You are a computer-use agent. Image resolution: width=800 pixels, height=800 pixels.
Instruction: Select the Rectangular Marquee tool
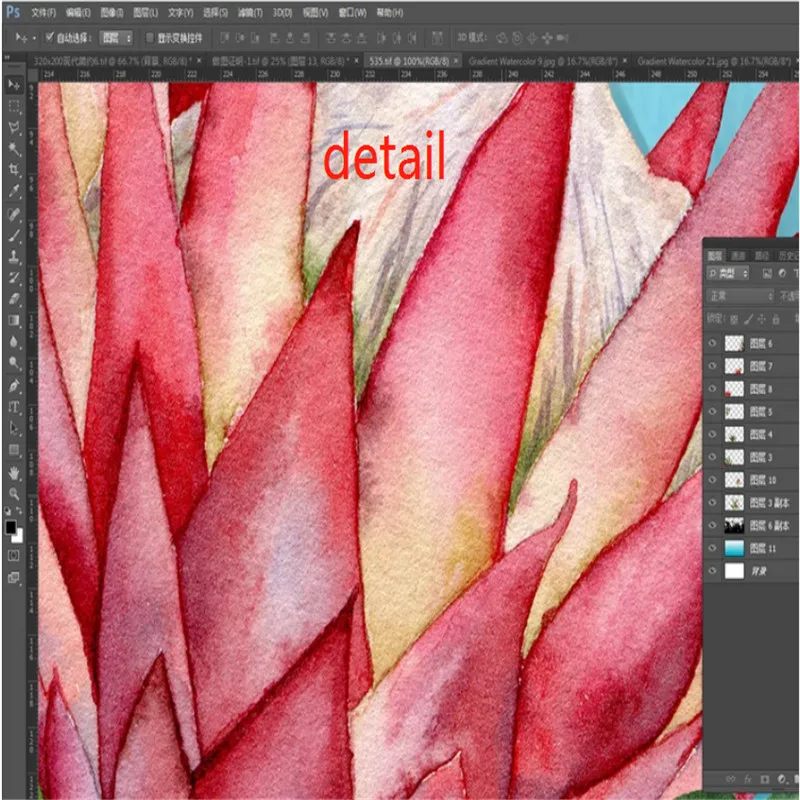tap(14, 106)
